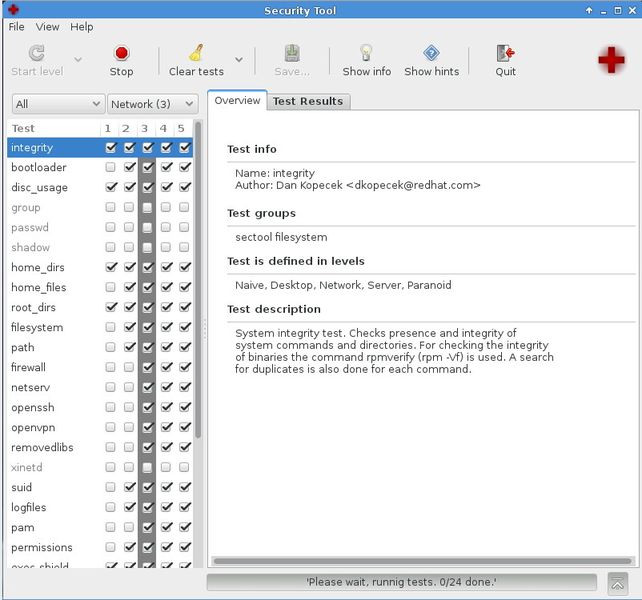The height and width of the screenshot is (600, 642).
Task: Click the Stop red circle icon
Action: (121, 53)
